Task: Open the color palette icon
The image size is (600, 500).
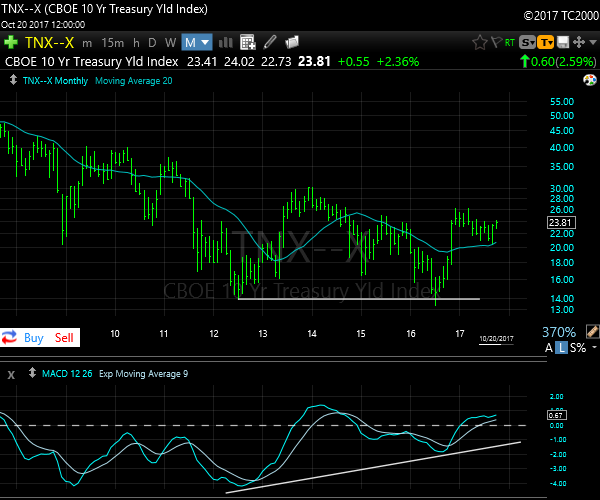Action: [x=590, y=80]
